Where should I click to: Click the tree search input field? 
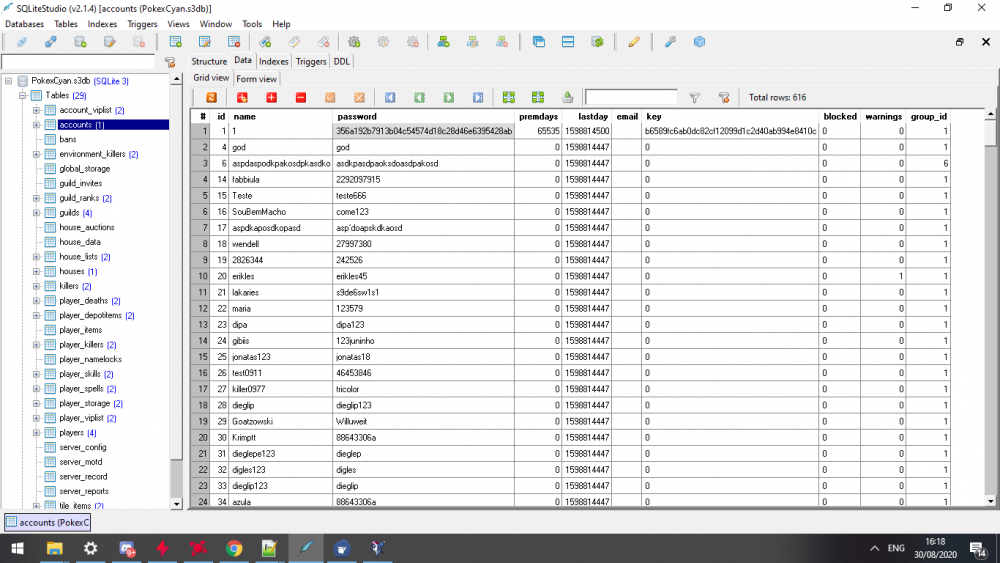point(78,62)
